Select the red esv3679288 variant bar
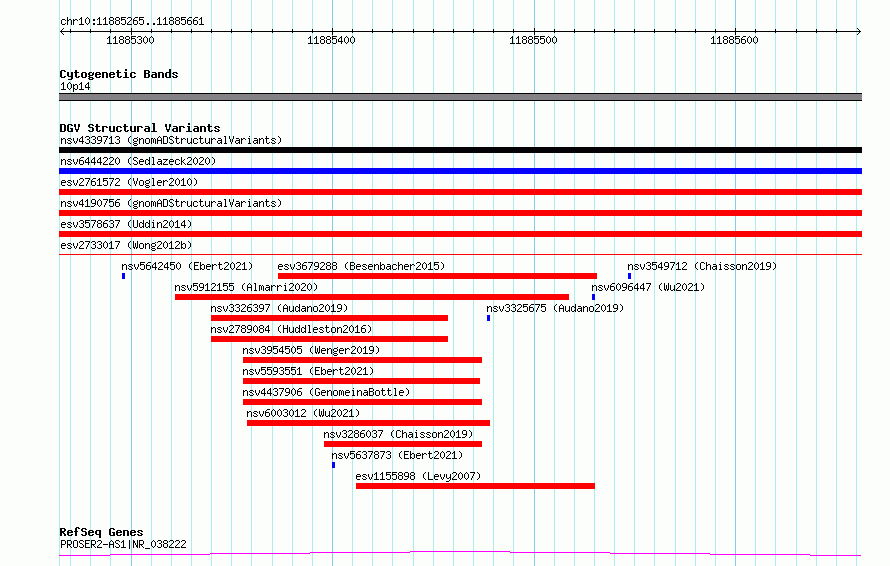Viewport: 890px width, 566px height. (437, 276)
